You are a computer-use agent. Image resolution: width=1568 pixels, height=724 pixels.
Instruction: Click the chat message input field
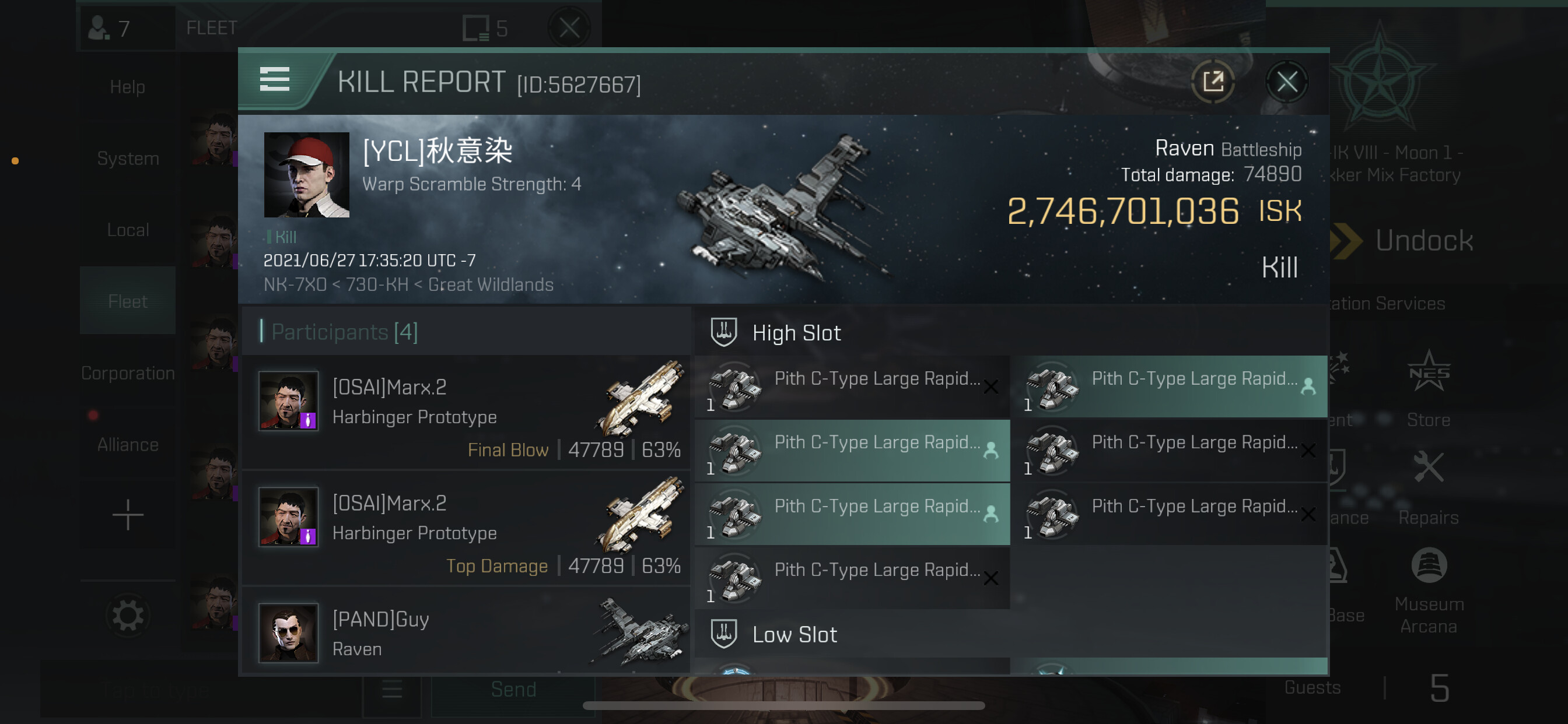point(201,690)
